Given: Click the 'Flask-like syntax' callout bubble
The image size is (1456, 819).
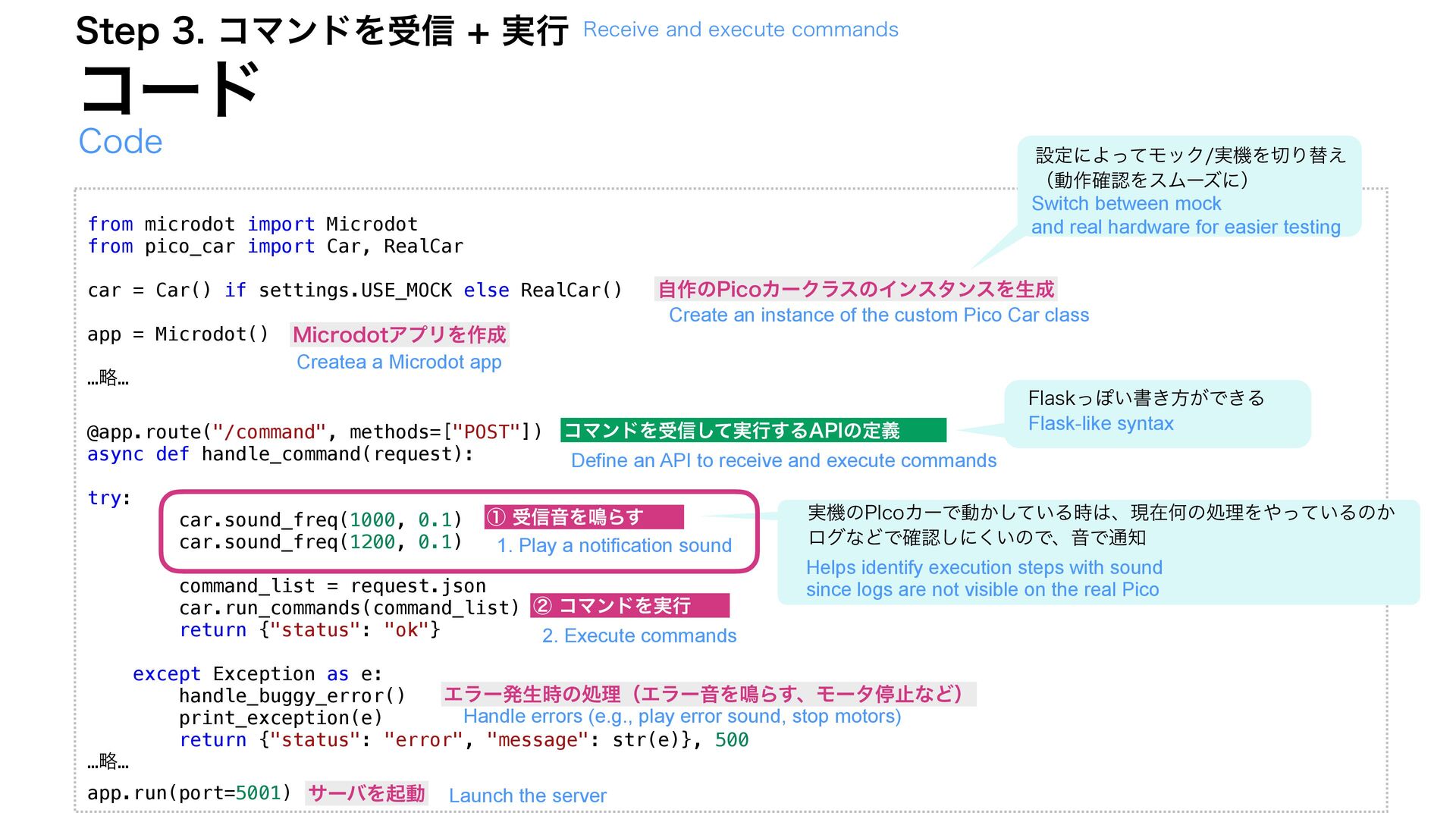Looking at the screenshot, I should point(1100,423).
